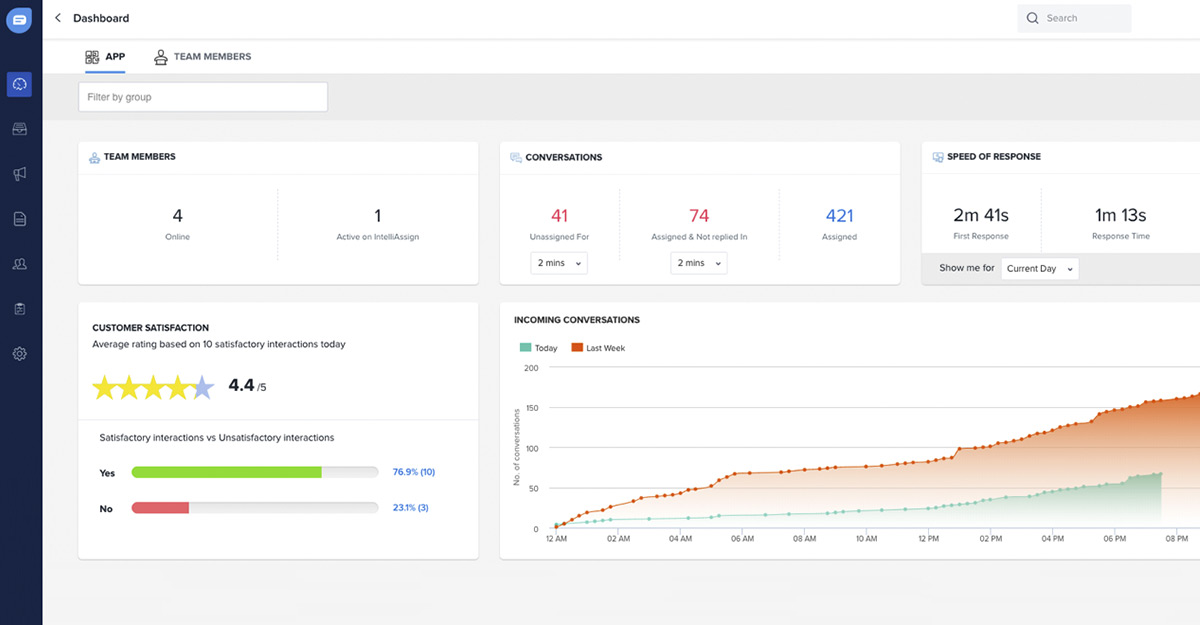This screenshot has height=625, width=1200.
Task: Open the inbox tray icon in the sidebar
Action: pos(19,129)
